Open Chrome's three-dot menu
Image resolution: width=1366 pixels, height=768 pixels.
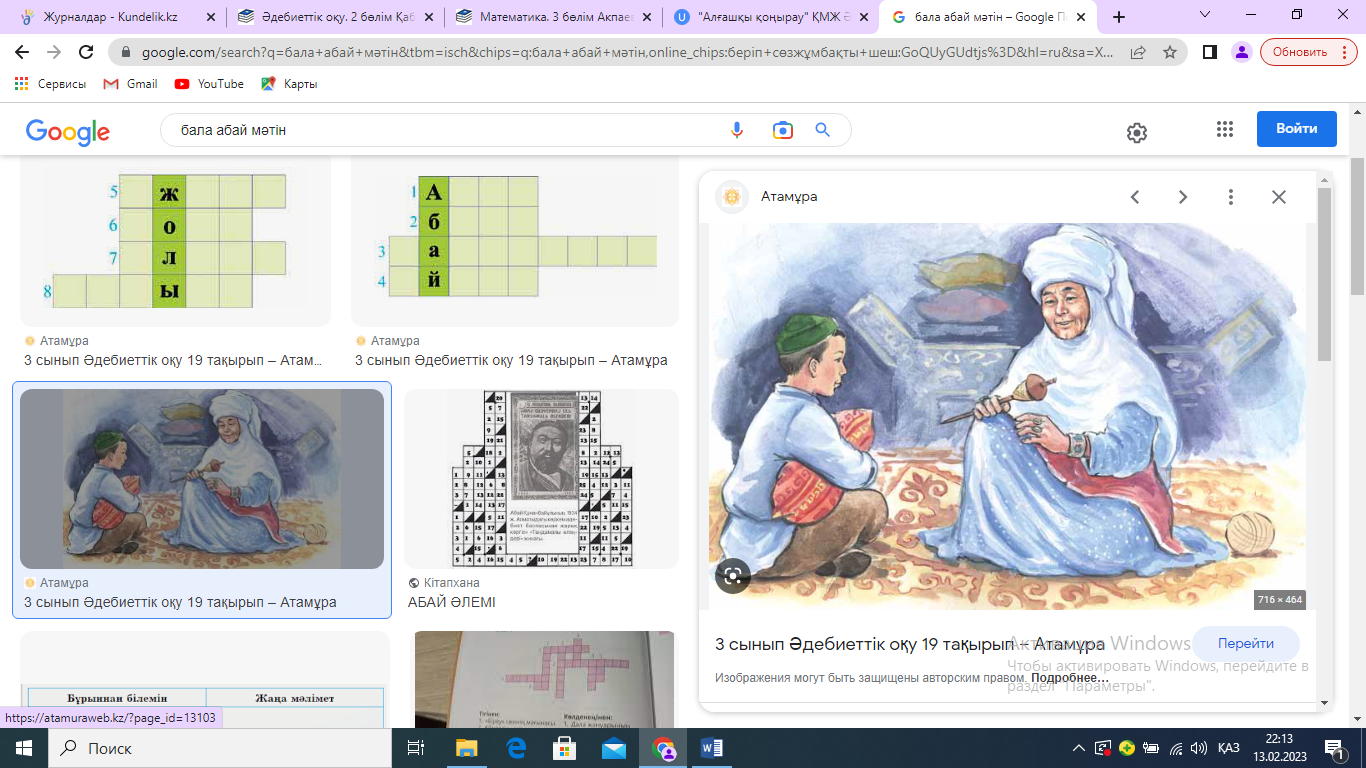tap(1345, 52)
